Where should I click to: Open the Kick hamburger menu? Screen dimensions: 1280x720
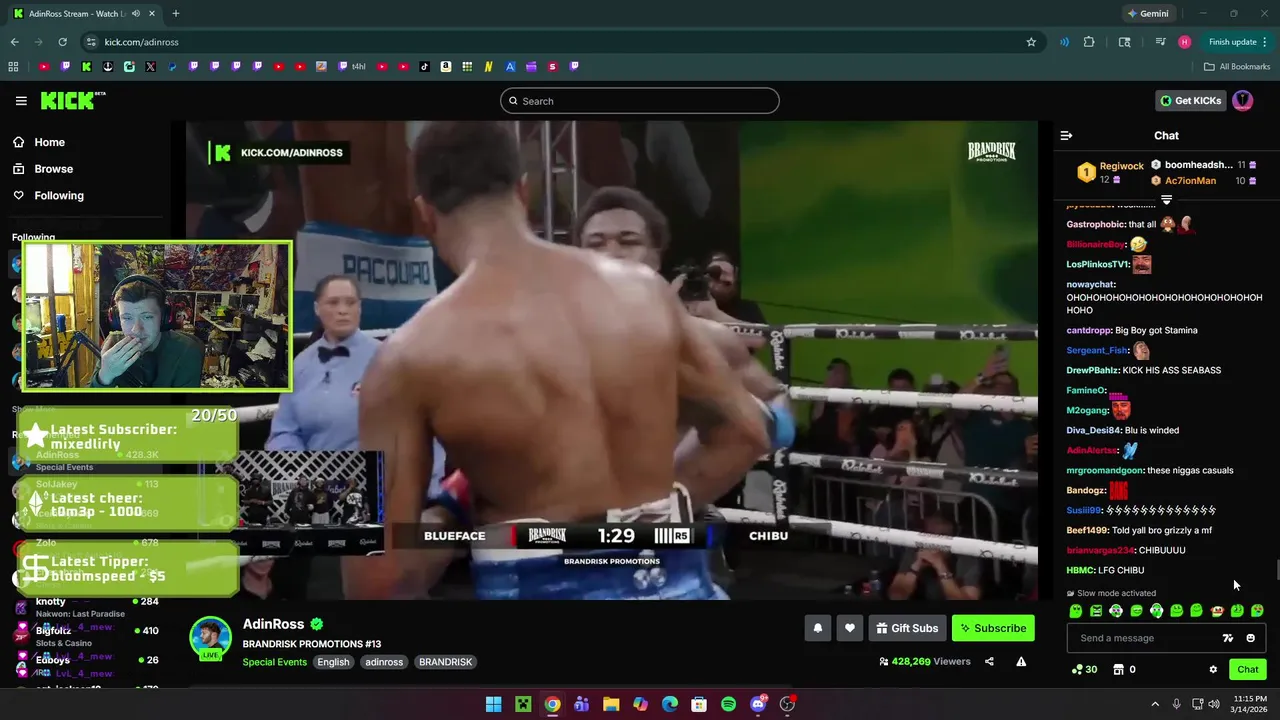coord(21,101)
